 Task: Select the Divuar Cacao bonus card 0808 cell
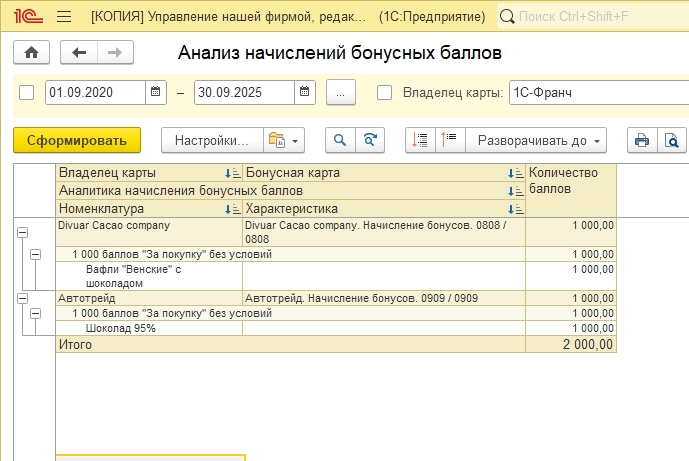(384, 232)
